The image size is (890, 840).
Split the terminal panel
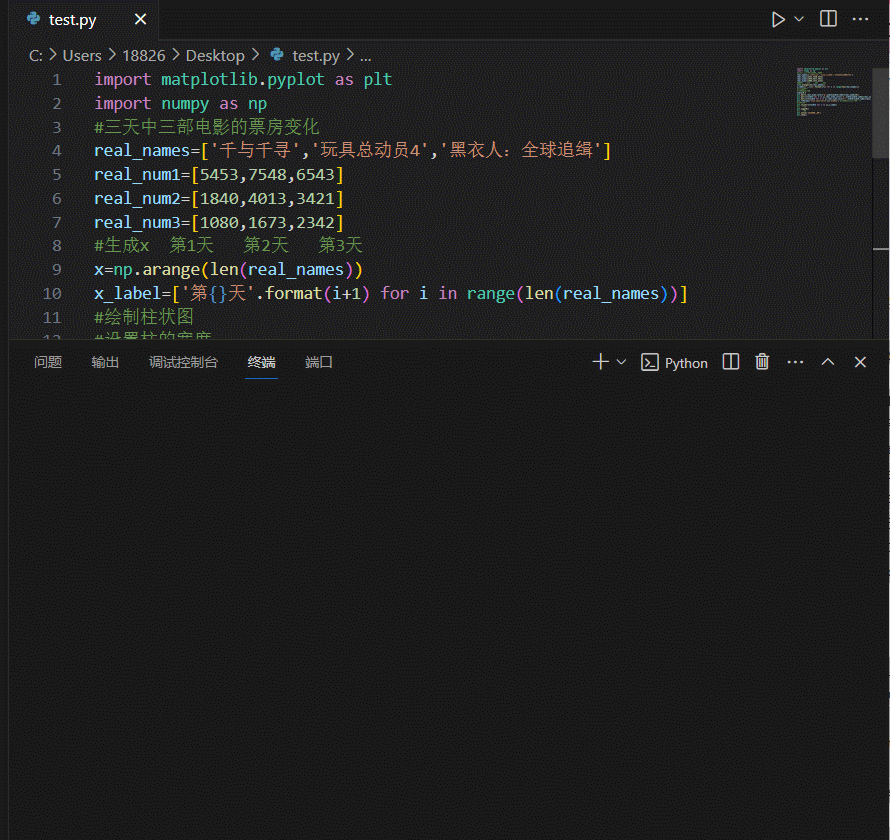pos(731,362)
